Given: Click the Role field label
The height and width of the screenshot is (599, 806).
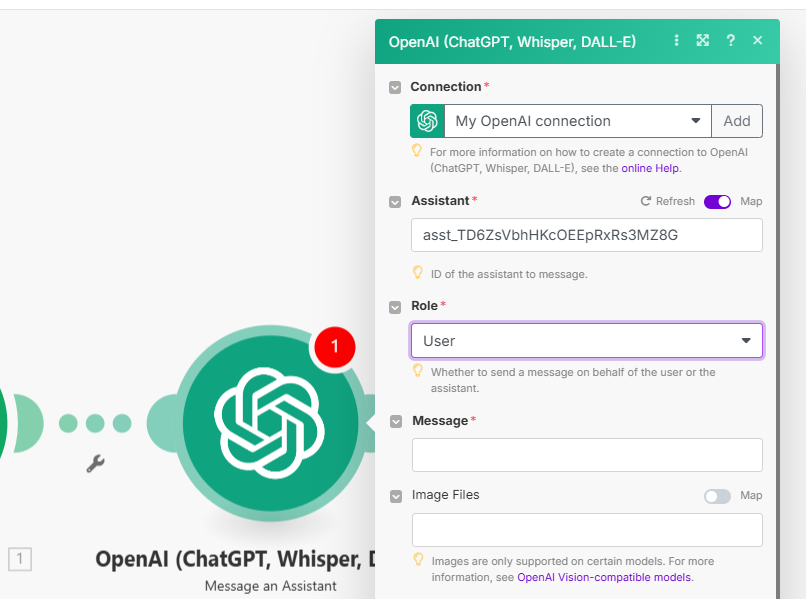Looking at the screenshot, I should coord(425,305).
